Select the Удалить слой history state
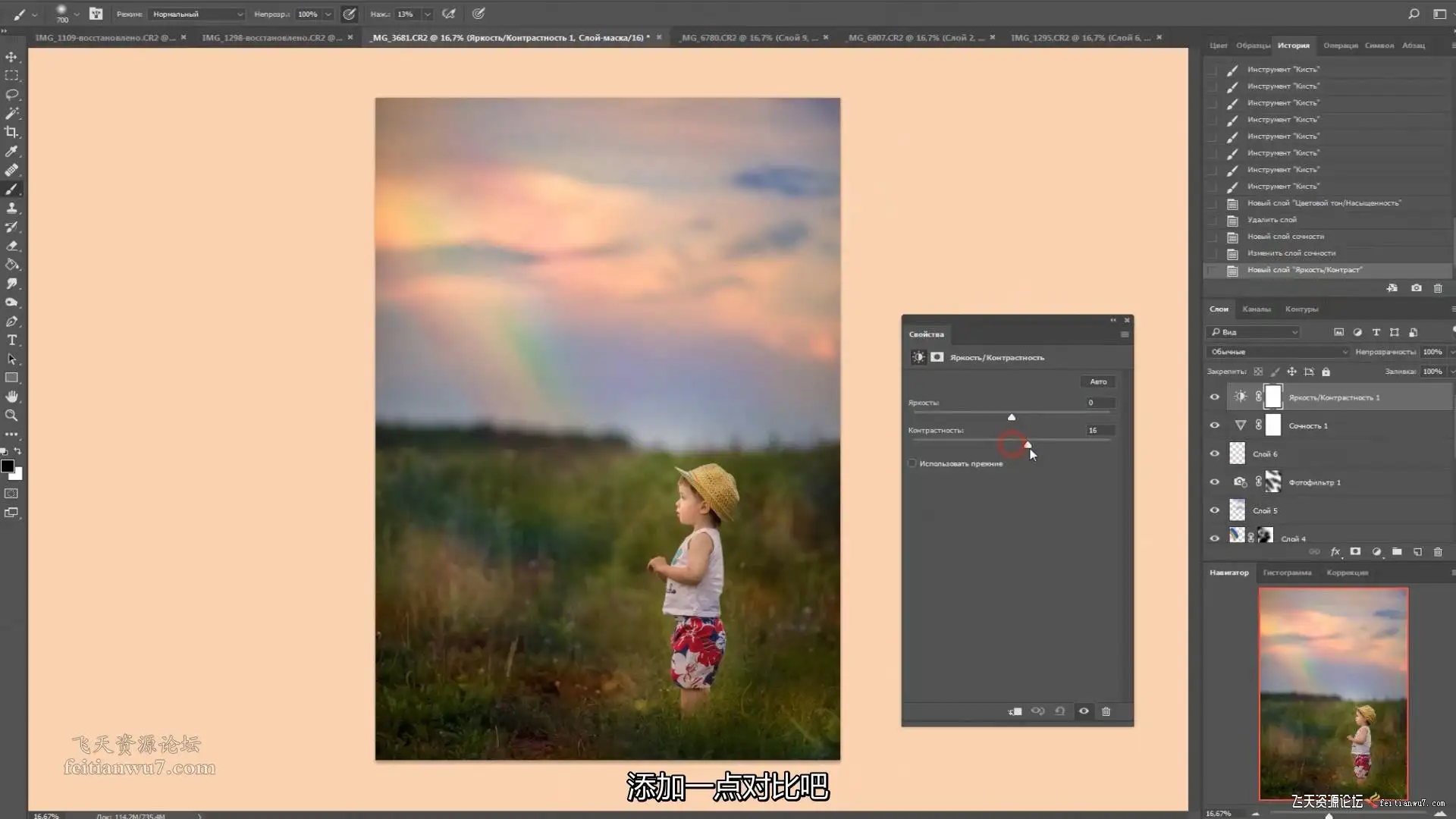1456x819 pixels. tap(1272, 220)
